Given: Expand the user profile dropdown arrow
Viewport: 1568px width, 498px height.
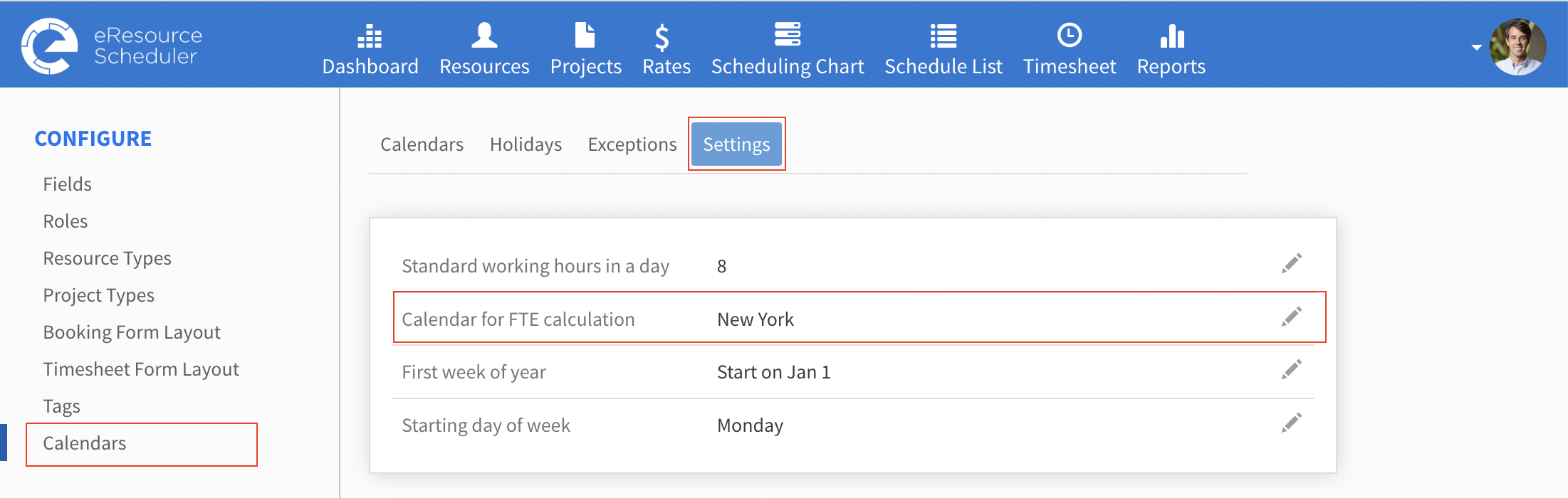Looking at the screenshot, I should click(x=1477, y=48).
